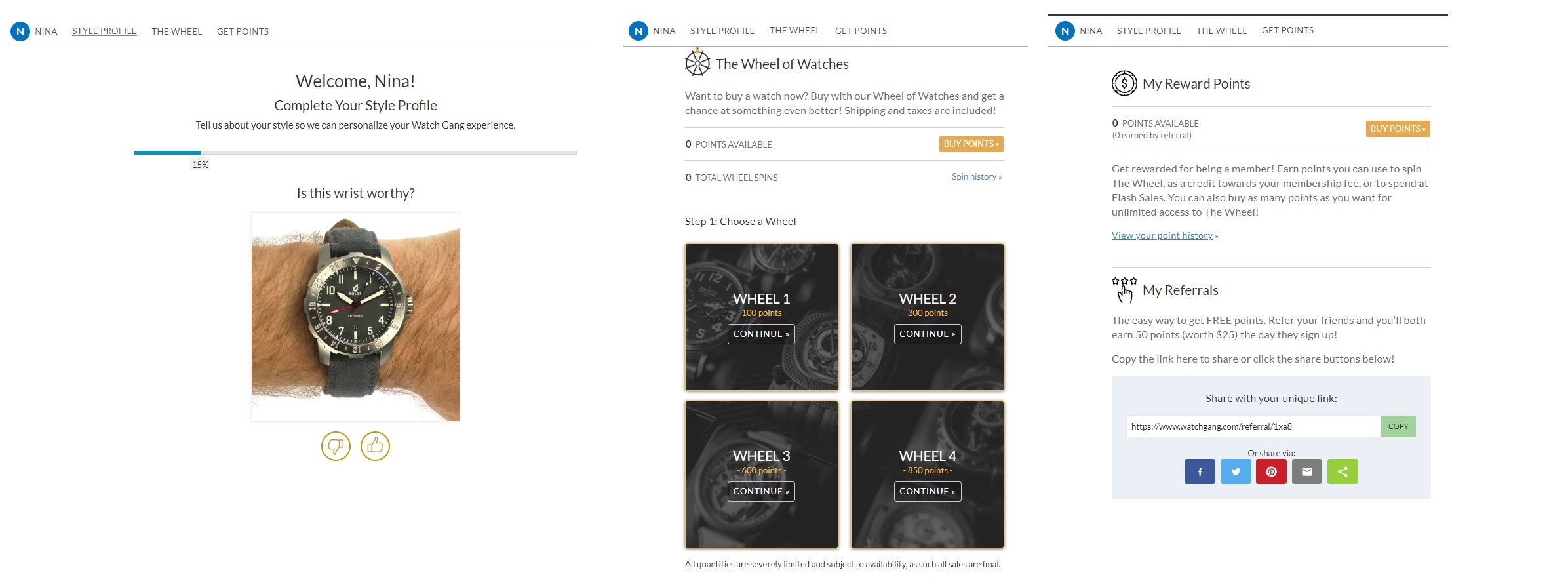Click the Nina avatar icon in left panel
The image size is (1568, 581).
20,31
